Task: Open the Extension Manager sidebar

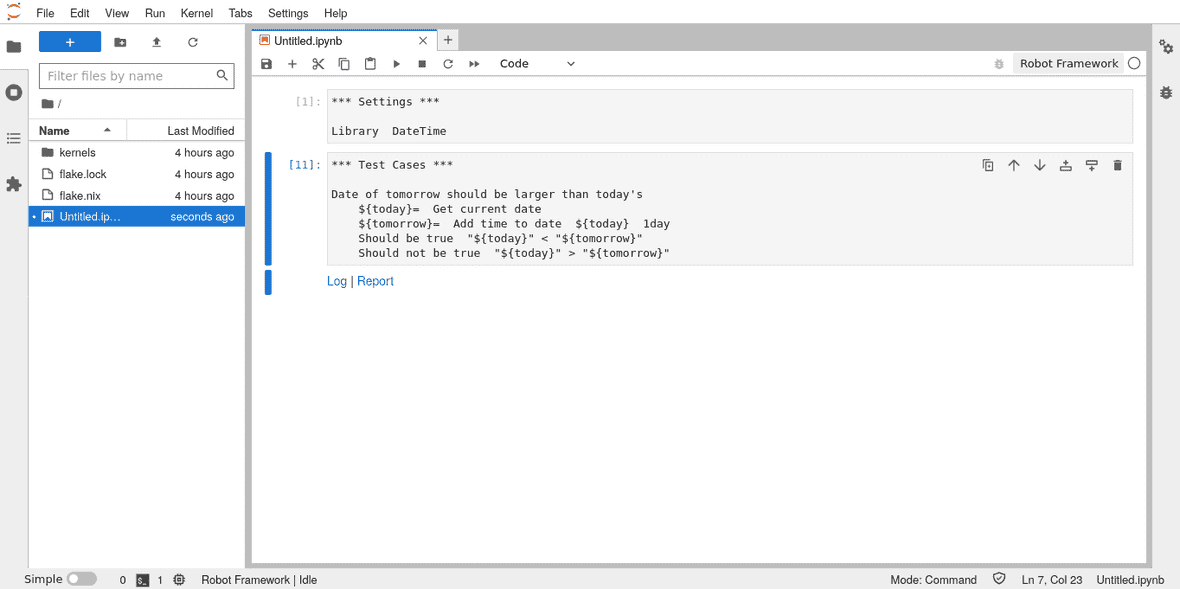Action: coord(14,184)
